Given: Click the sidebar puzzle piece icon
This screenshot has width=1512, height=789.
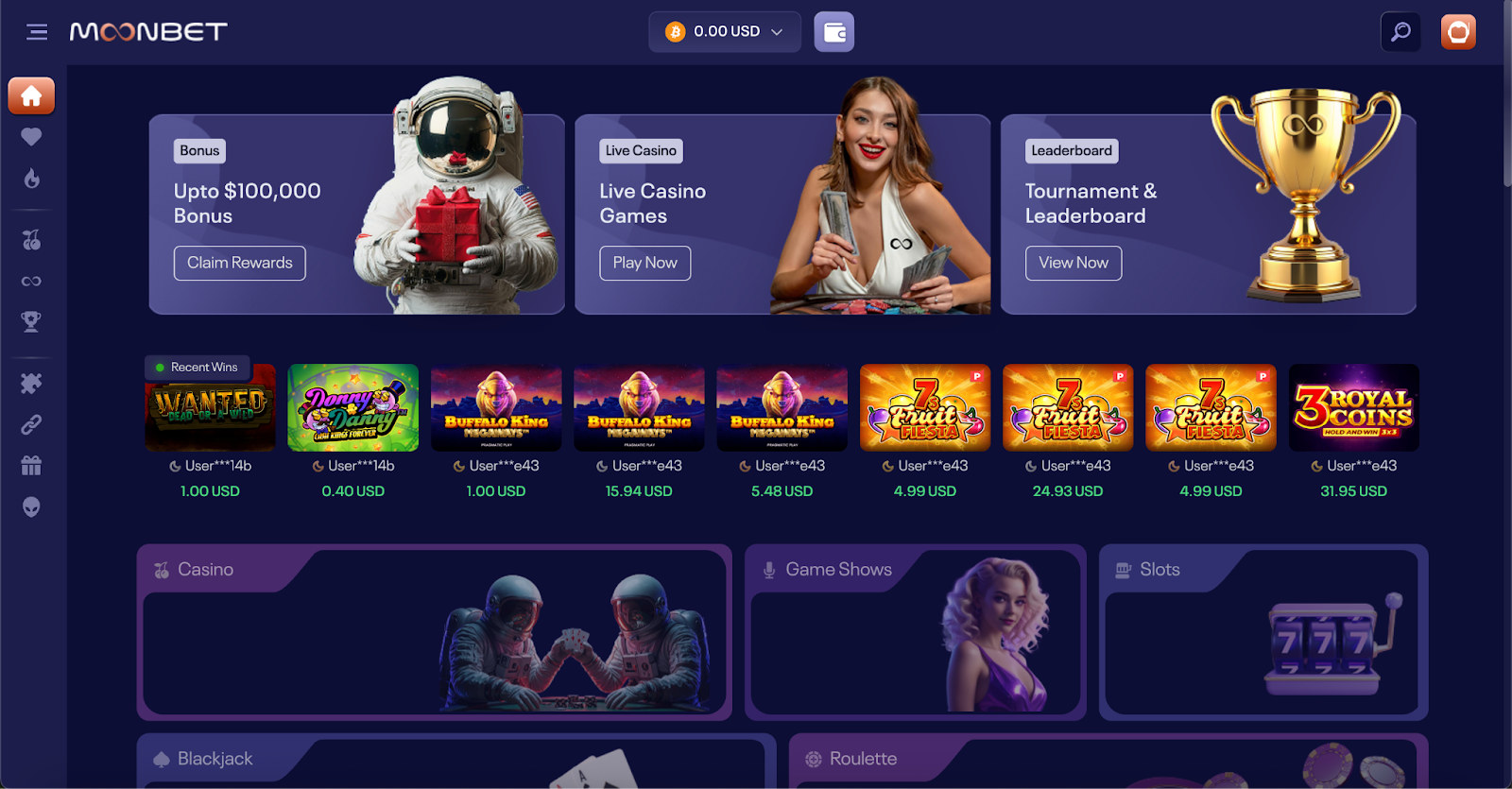Looking at the screenshot, I should [x=31, y=383].
